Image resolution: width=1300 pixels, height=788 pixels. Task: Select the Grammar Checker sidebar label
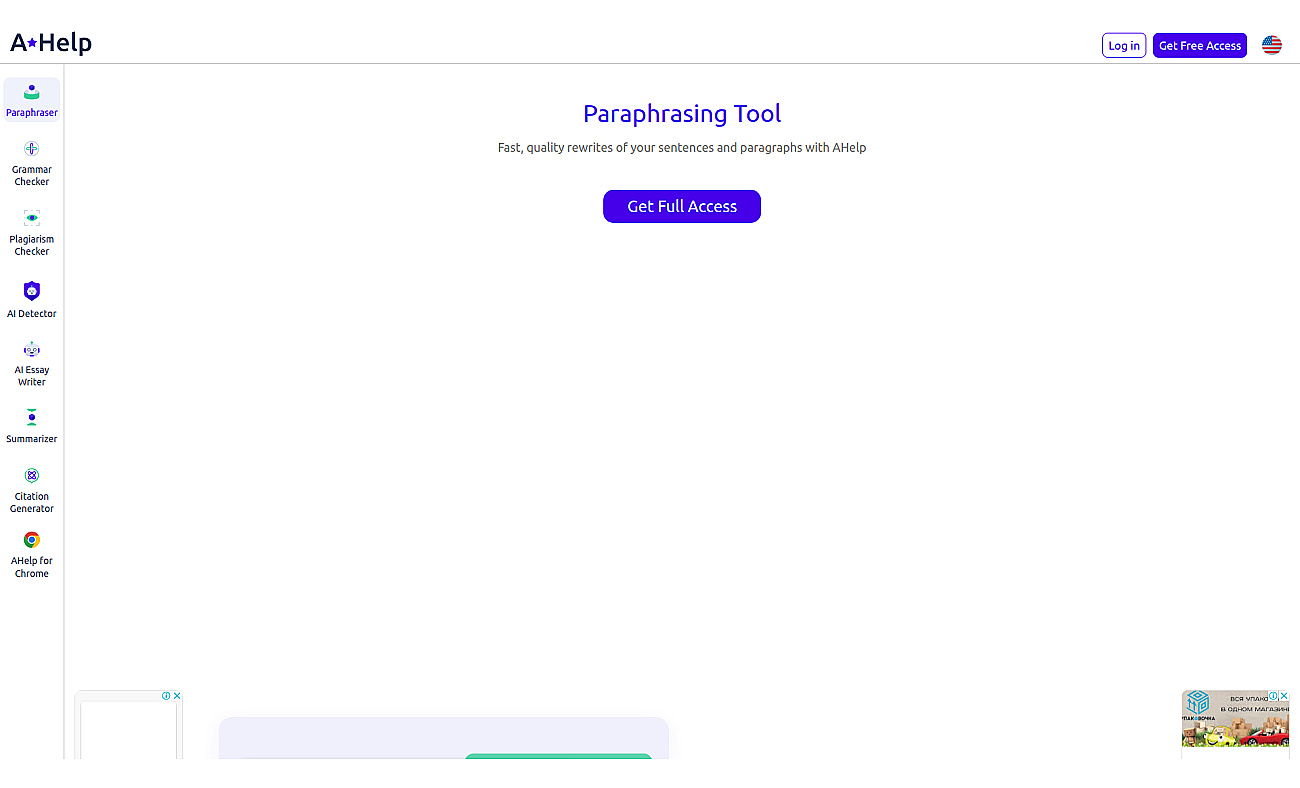32,176
